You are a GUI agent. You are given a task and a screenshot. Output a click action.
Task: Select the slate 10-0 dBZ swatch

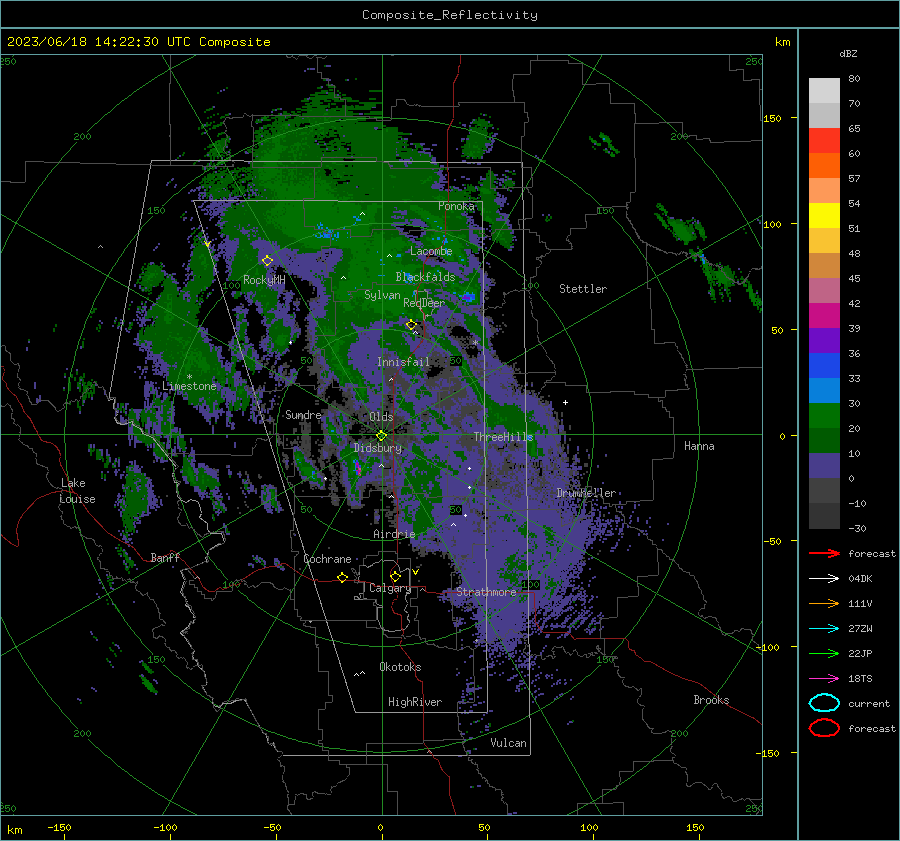click(824, 466)
